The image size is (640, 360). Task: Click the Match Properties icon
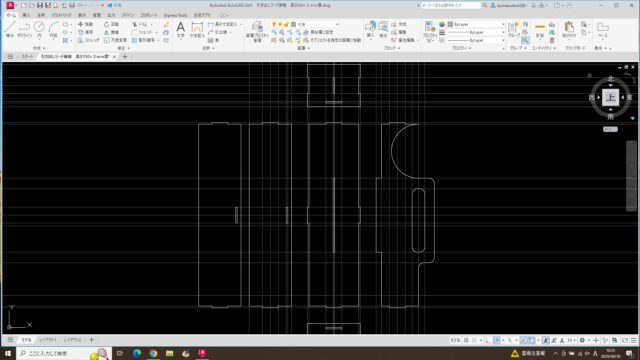[429, 31]
